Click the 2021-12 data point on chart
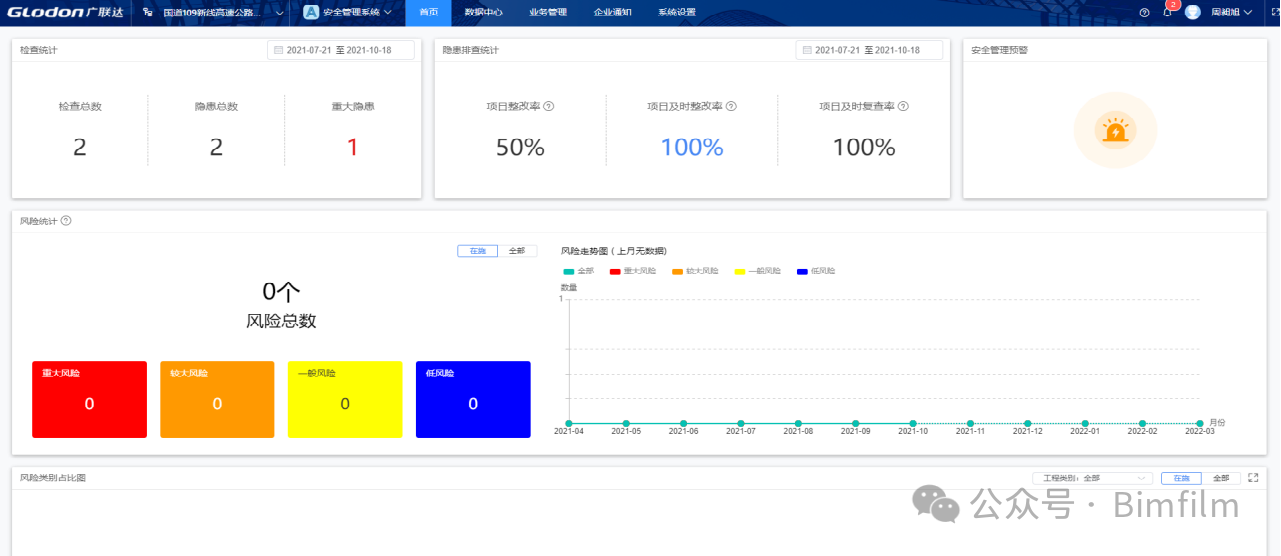The height and width of the screenshot is (556, 1281). (x=1028, y=424)
